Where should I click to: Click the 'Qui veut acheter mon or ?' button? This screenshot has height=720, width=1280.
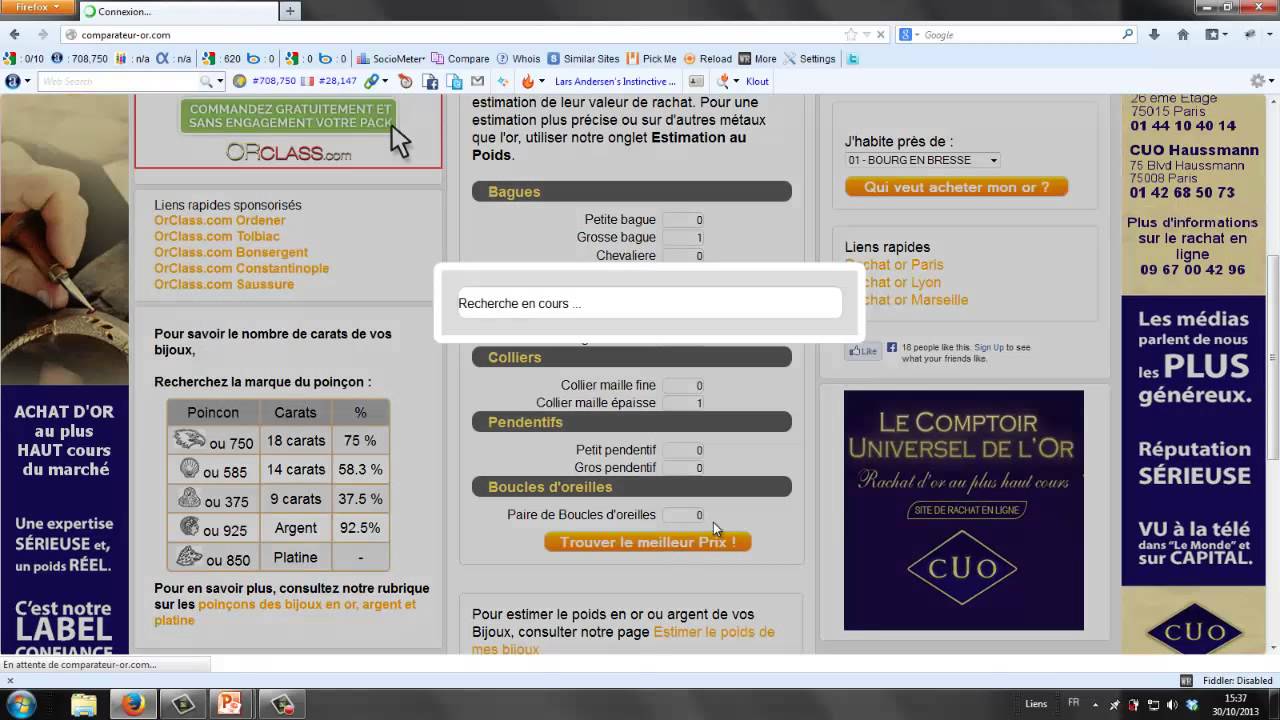pos(957,187)
